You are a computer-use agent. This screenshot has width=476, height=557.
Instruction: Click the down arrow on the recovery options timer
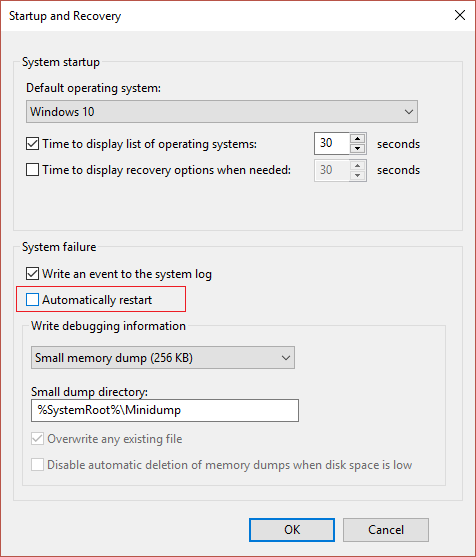coord(358,175)
